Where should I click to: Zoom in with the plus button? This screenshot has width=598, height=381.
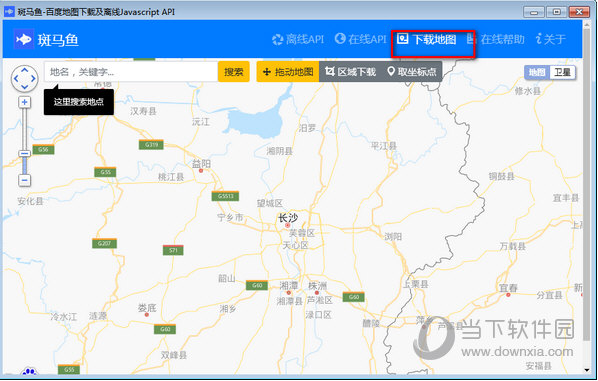pos(24,102)
